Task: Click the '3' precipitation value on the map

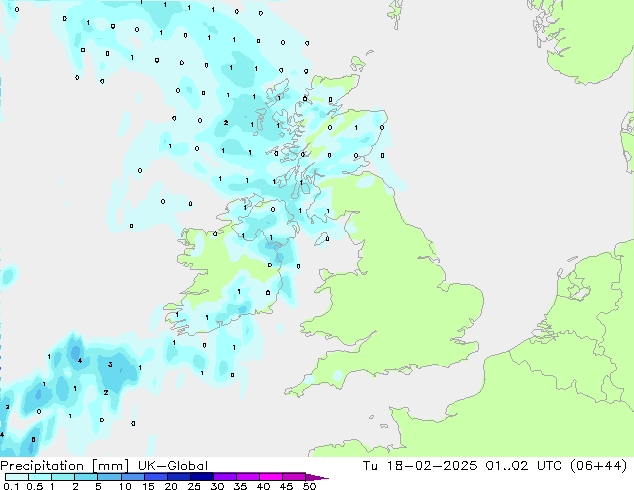Action: 110,365
